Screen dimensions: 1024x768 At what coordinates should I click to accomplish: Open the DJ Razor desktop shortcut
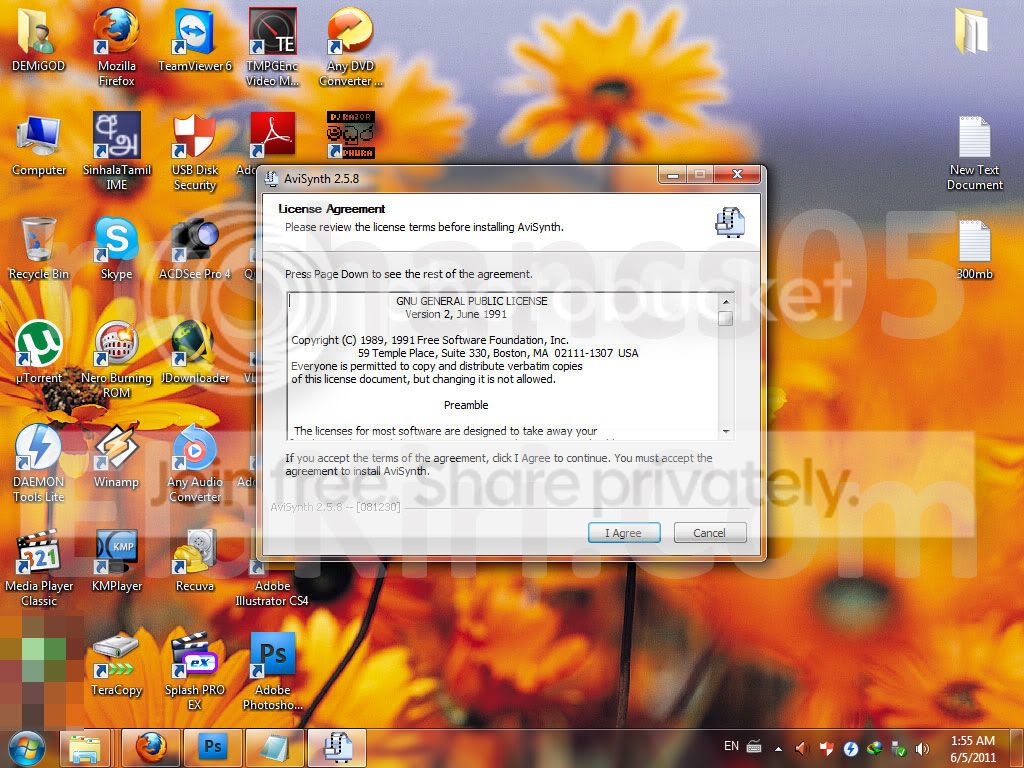click(351, 135)
